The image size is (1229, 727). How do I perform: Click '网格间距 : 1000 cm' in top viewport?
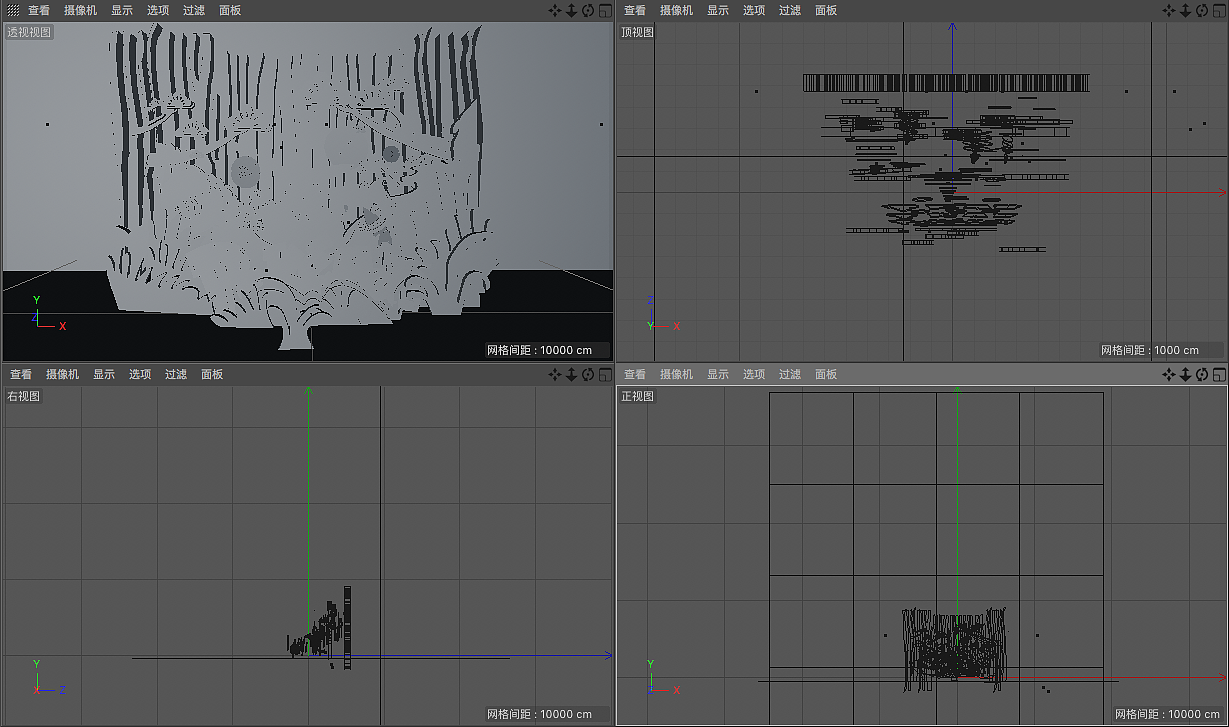point(1150,350)
